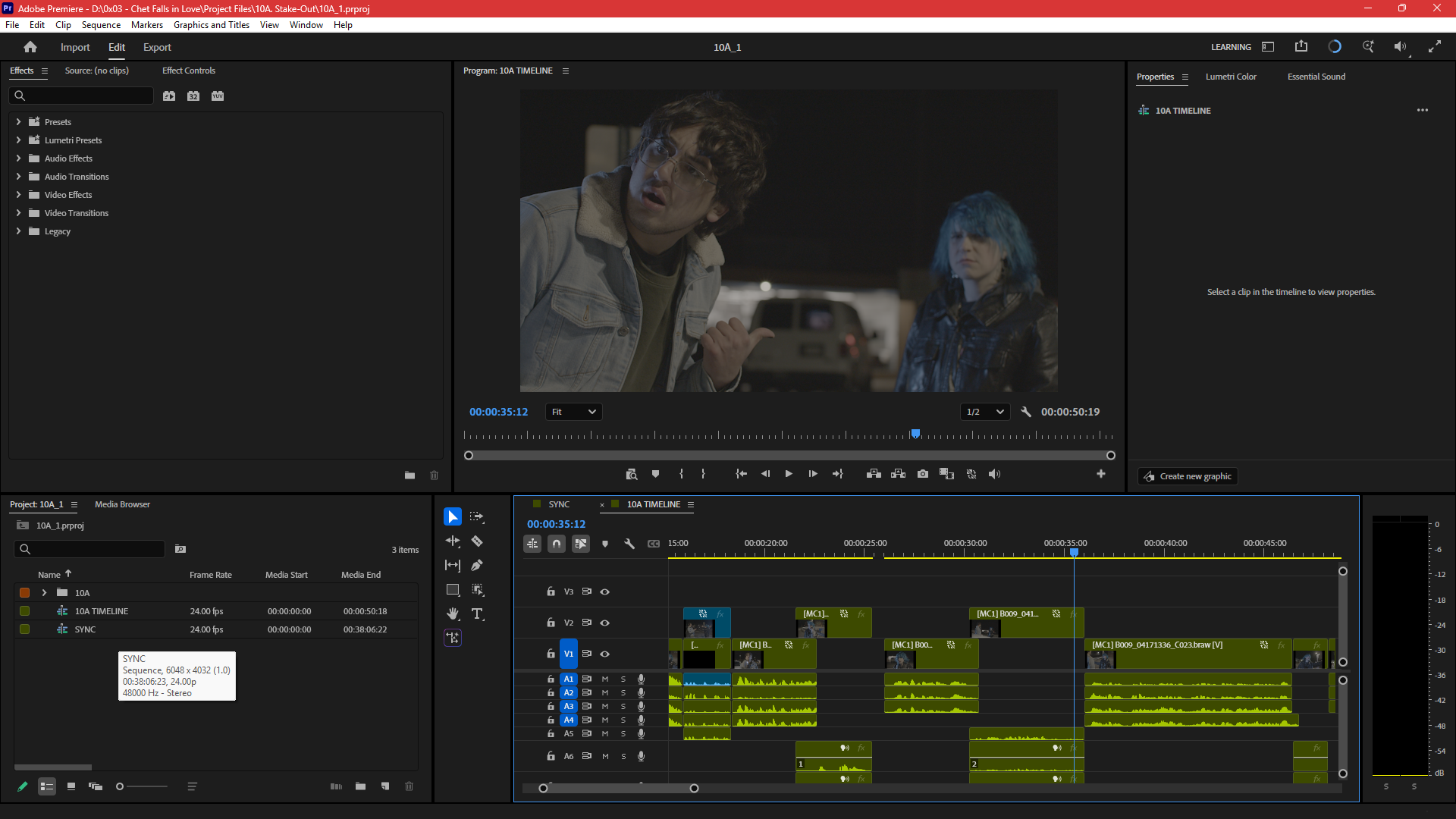The width and height of the screenshot is (1456, 819).
Task: Go to Out point in Program monitor
Action: 837,474
